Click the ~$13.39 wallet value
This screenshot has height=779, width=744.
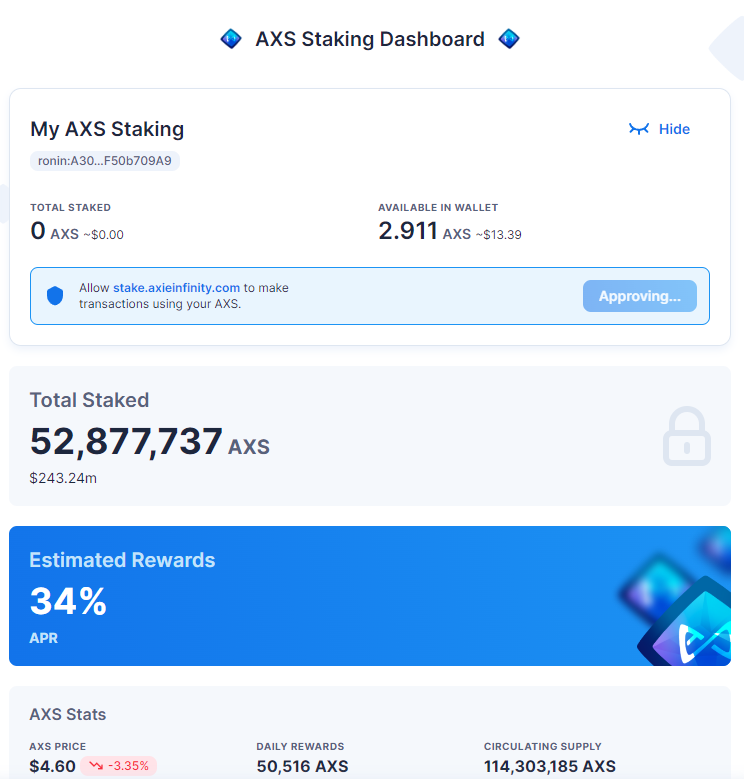click(x=499, y=234)
